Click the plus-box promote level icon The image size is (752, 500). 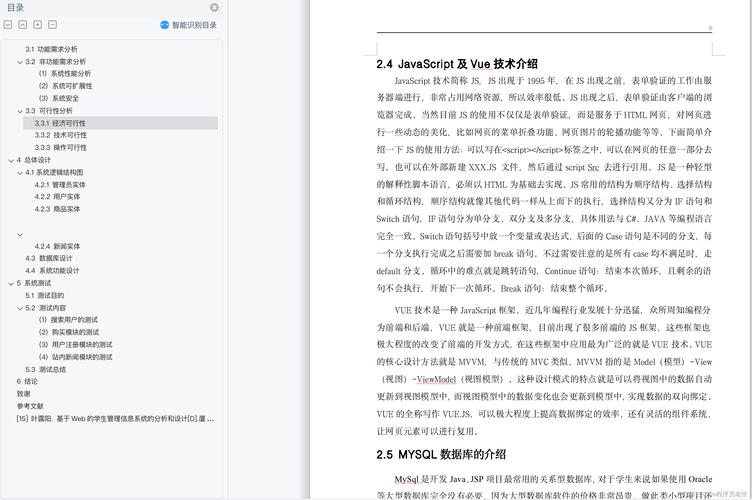pos(37,24)
